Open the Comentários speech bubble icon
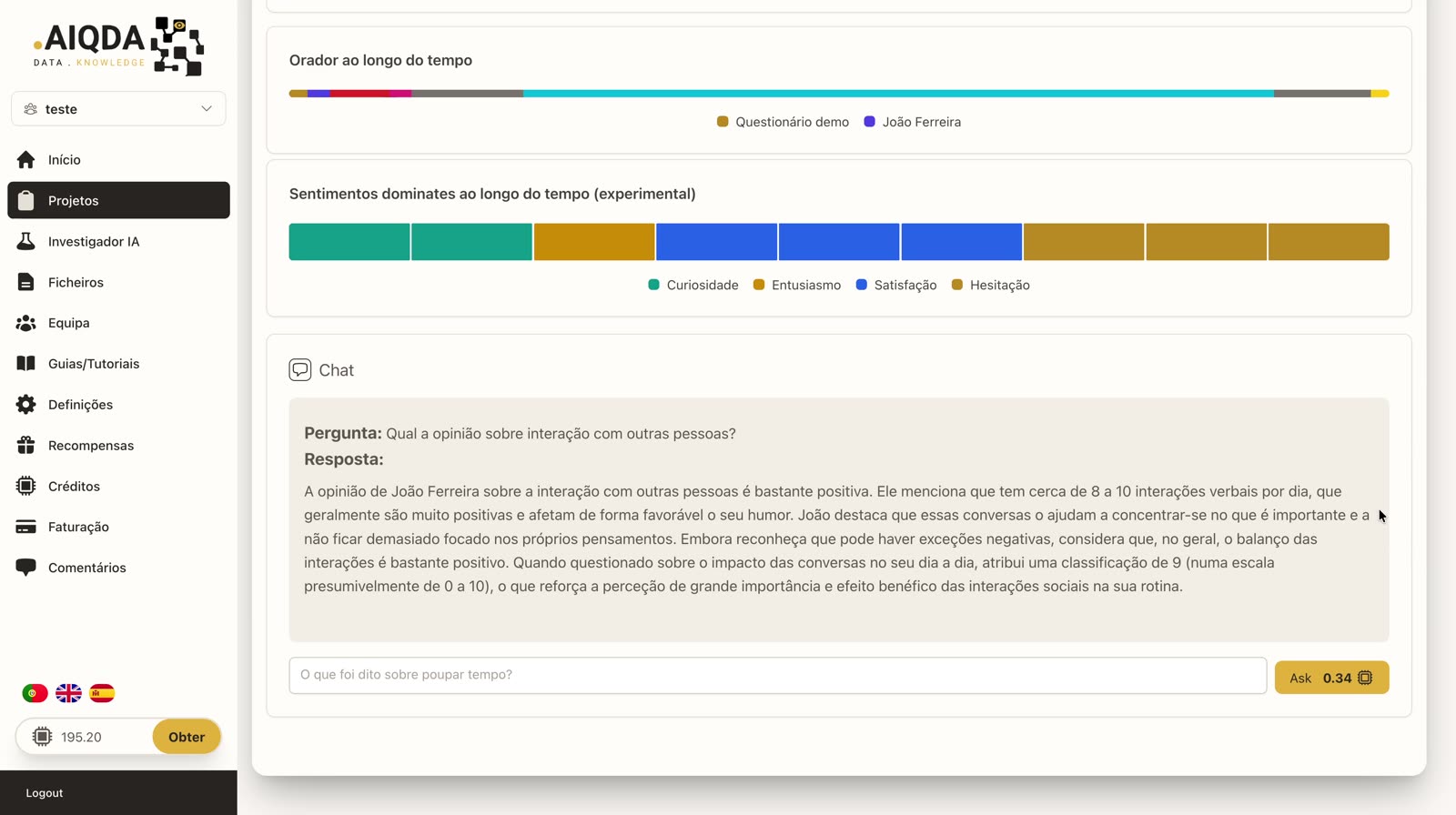The image size is (1456, 815). [x=25, y=568]
